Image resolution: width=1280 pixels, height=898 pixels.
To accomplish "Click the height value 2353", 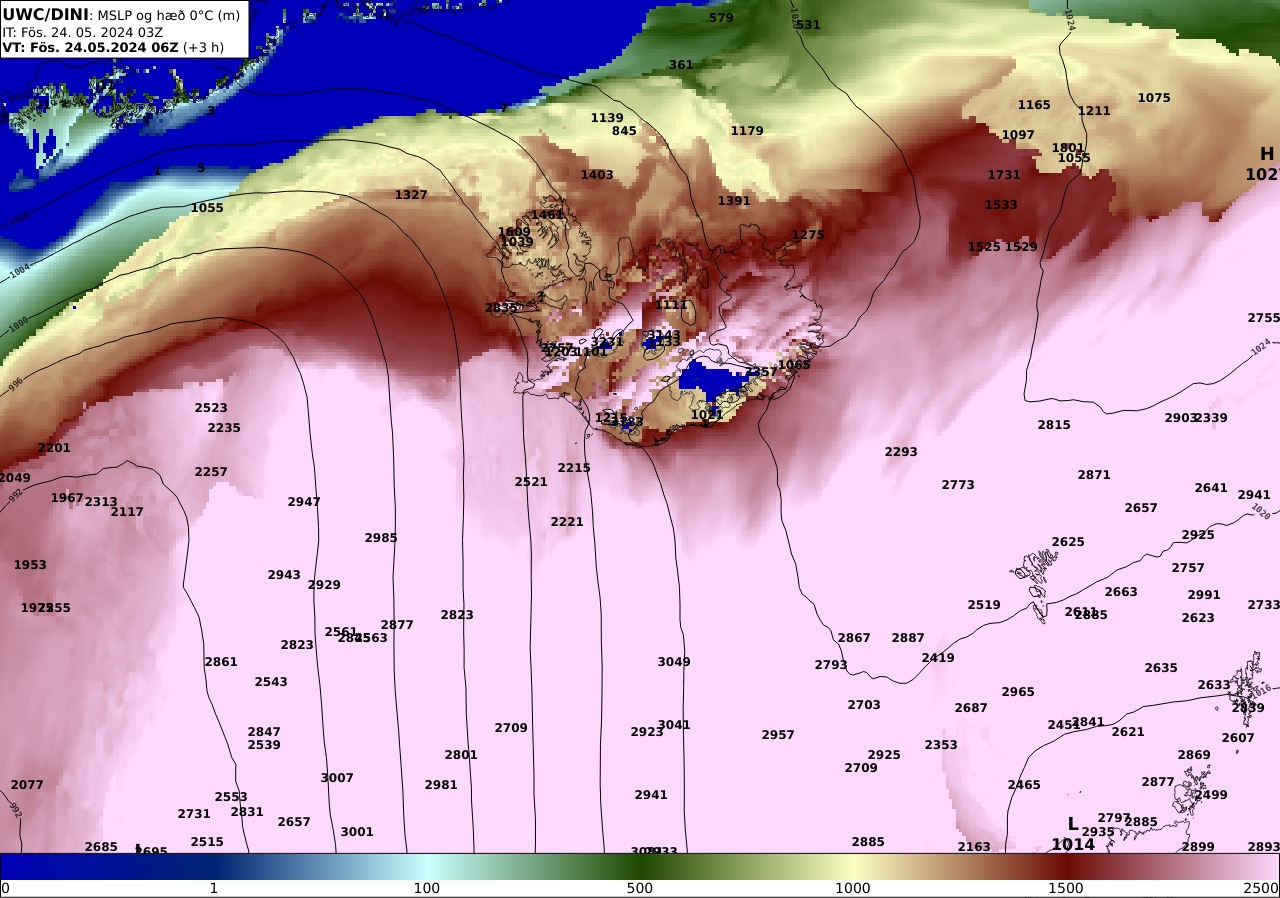I will pyautogui.click(x=941, y=745).
